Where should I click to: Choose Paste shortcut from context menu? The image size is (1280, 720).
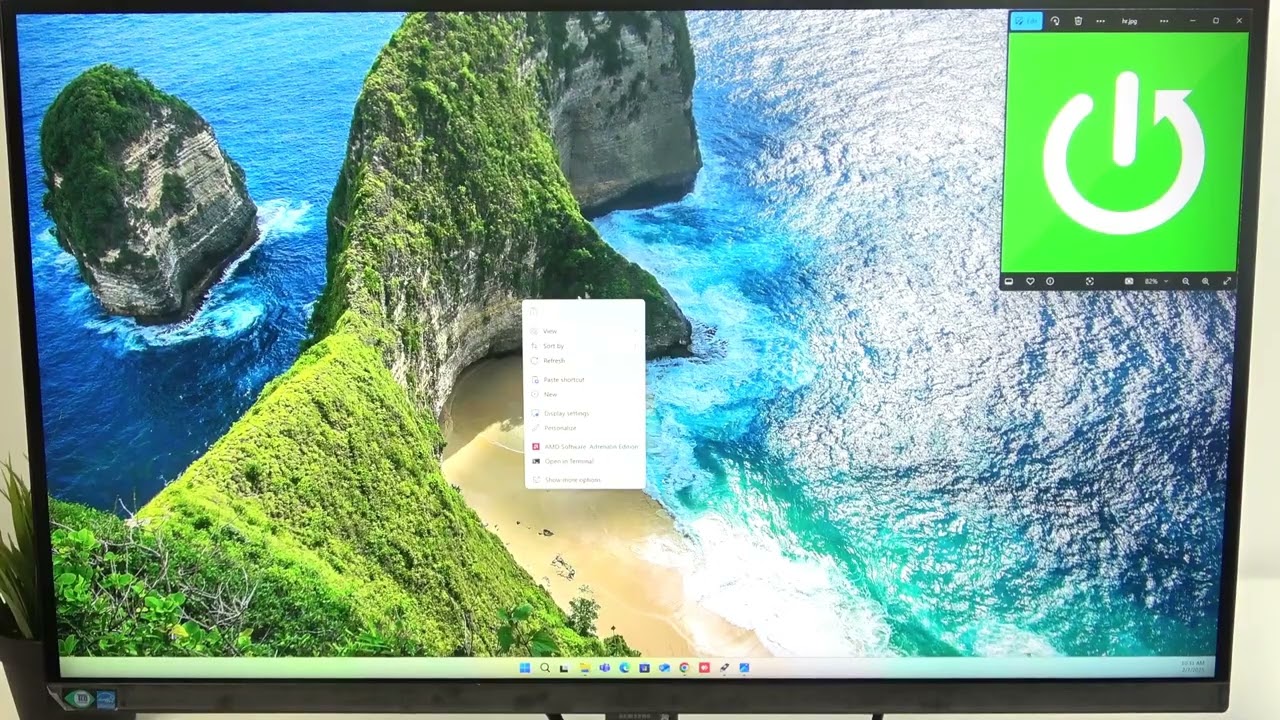tap(584, 380)
